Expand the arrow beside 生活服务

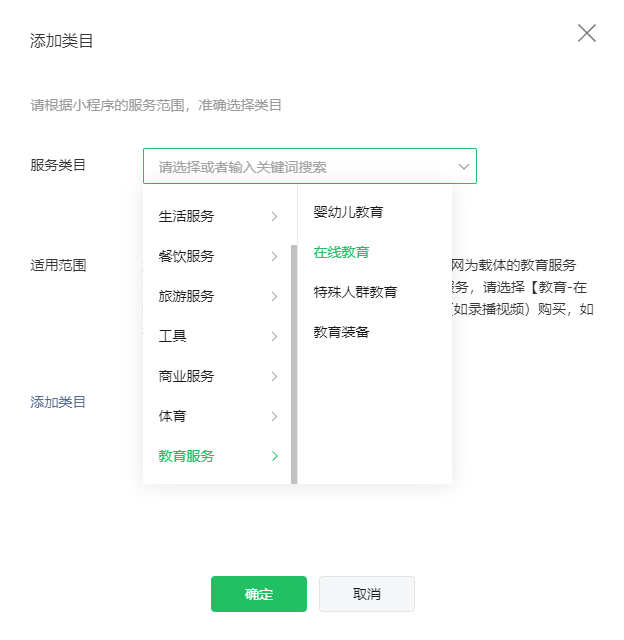point(274,216)
